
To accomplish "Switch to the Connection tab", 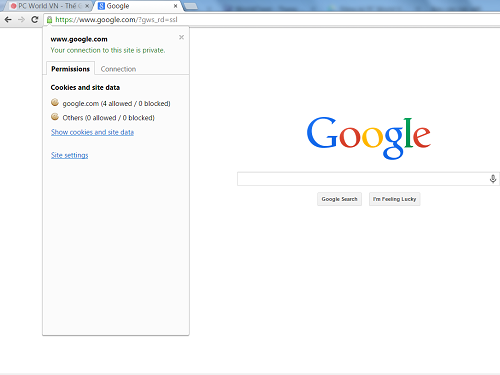I will [118, 69].
